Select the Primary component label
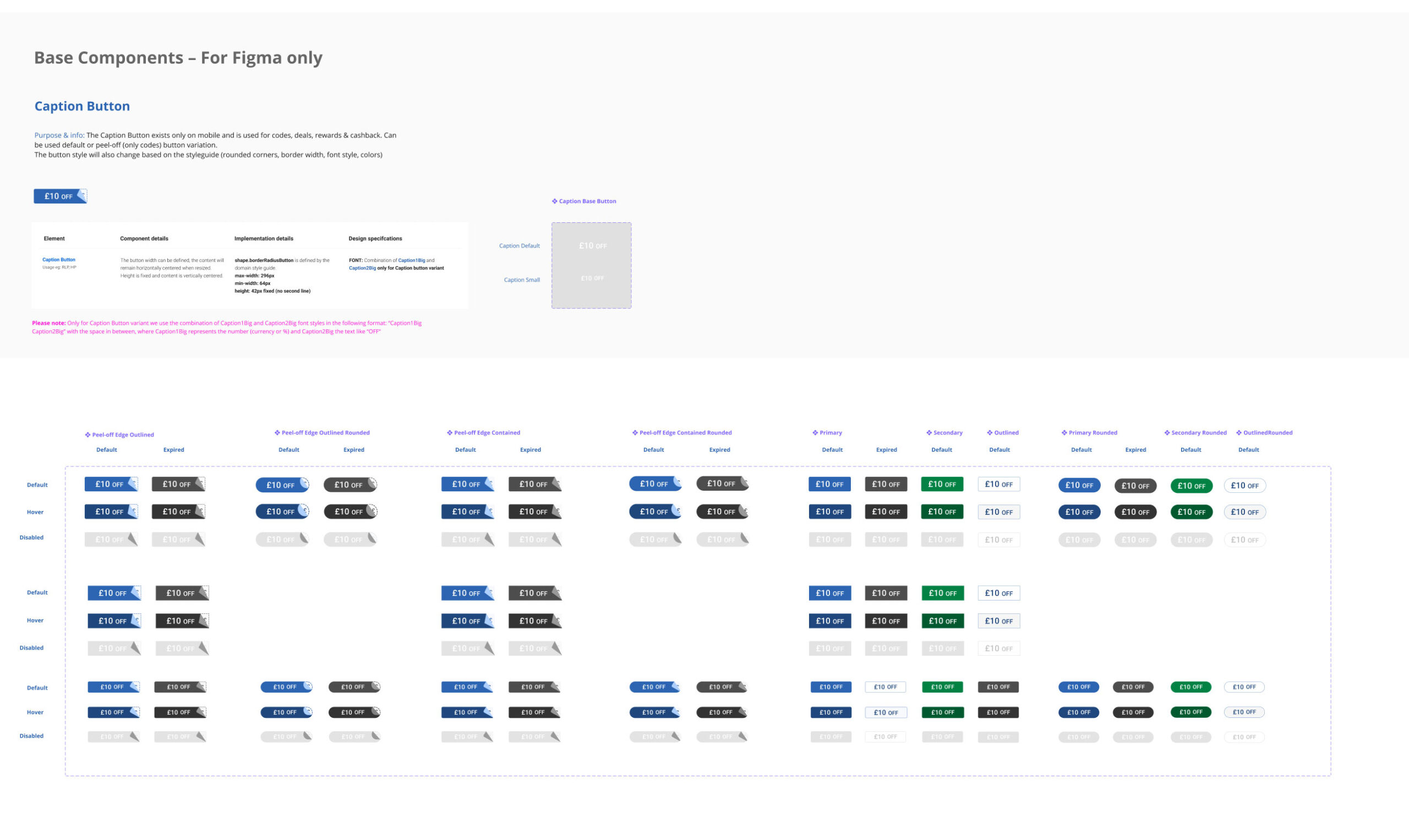Screen dimensions: 1409x840 pyautogui.click(x=831, y=432)
